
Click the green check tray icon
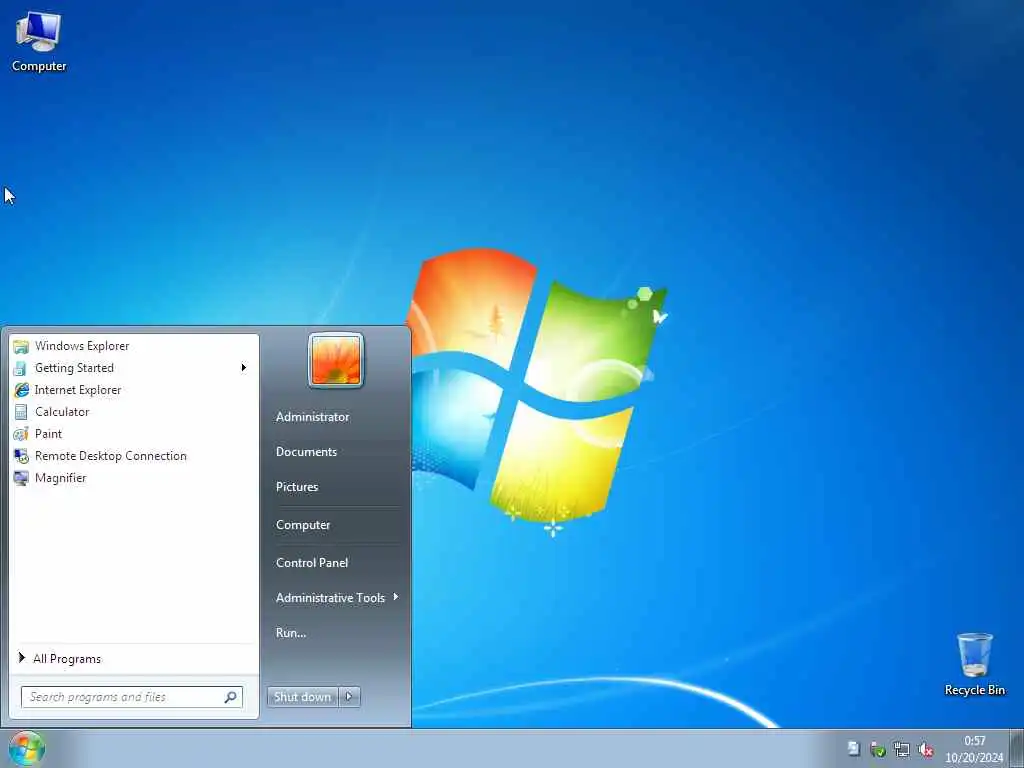(x=878, y=750)
